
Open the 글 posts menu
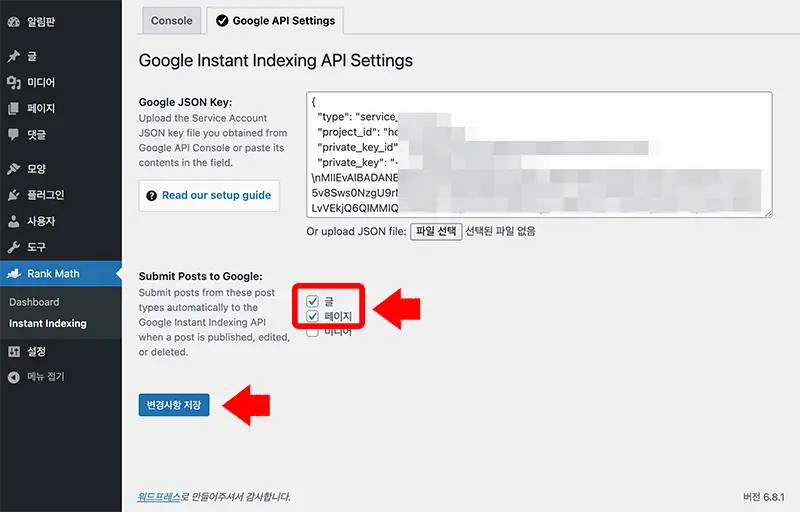click(61, 56)
